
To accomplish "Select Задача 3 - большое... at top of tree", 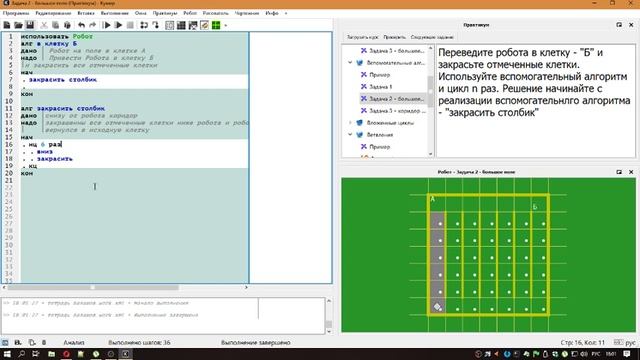I will click(393, 51).
